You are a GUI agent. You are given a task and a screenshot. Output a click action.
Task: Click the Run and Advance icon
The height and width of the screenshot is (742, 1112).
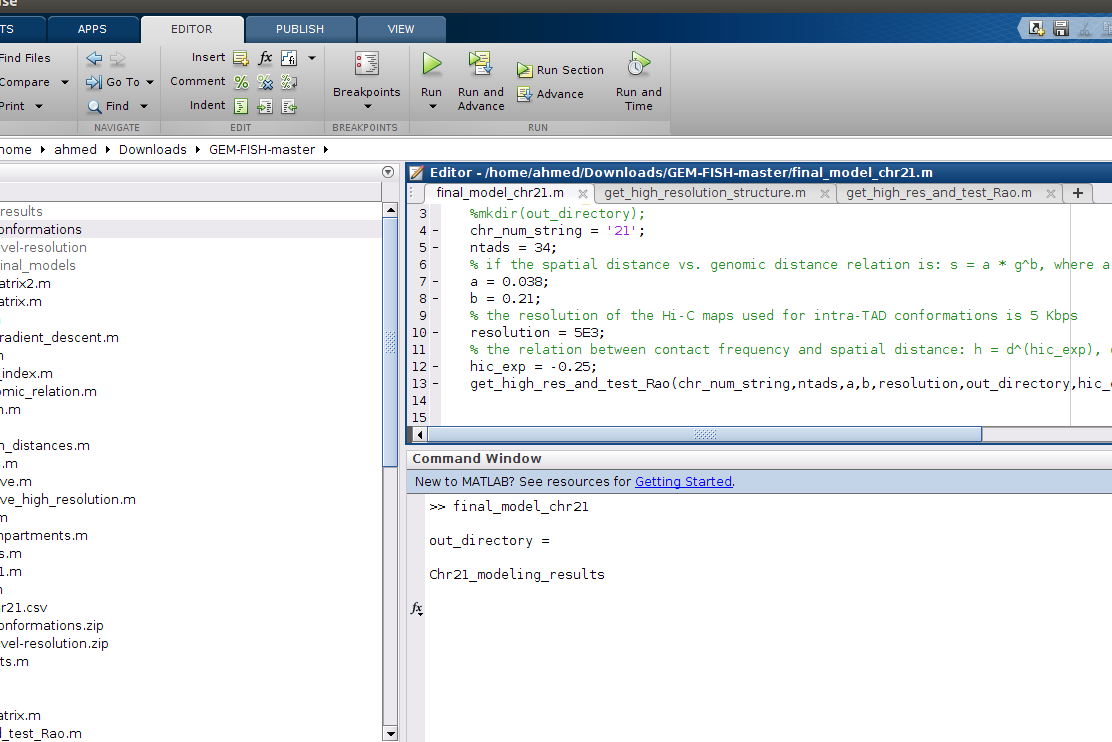(480, 63)
